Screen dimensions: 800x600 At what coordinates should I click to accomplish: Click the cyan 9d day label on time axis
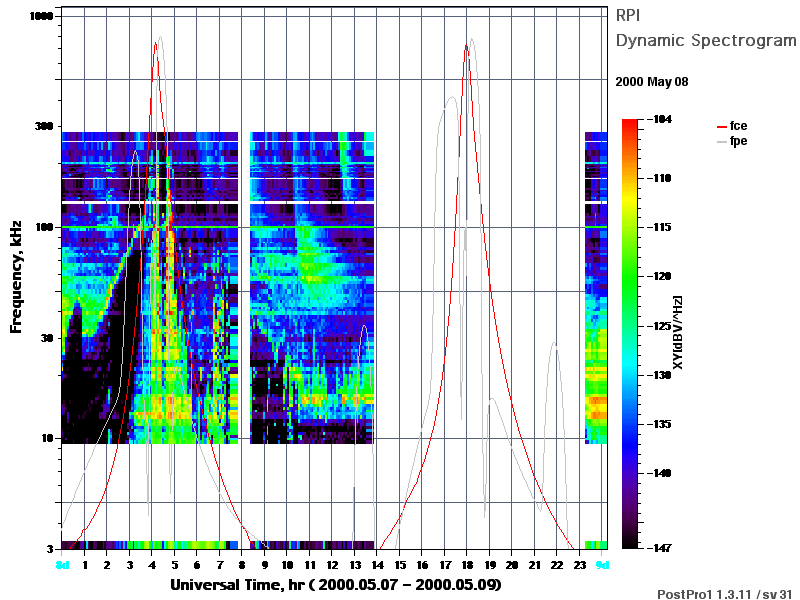(x=603, y=565)
